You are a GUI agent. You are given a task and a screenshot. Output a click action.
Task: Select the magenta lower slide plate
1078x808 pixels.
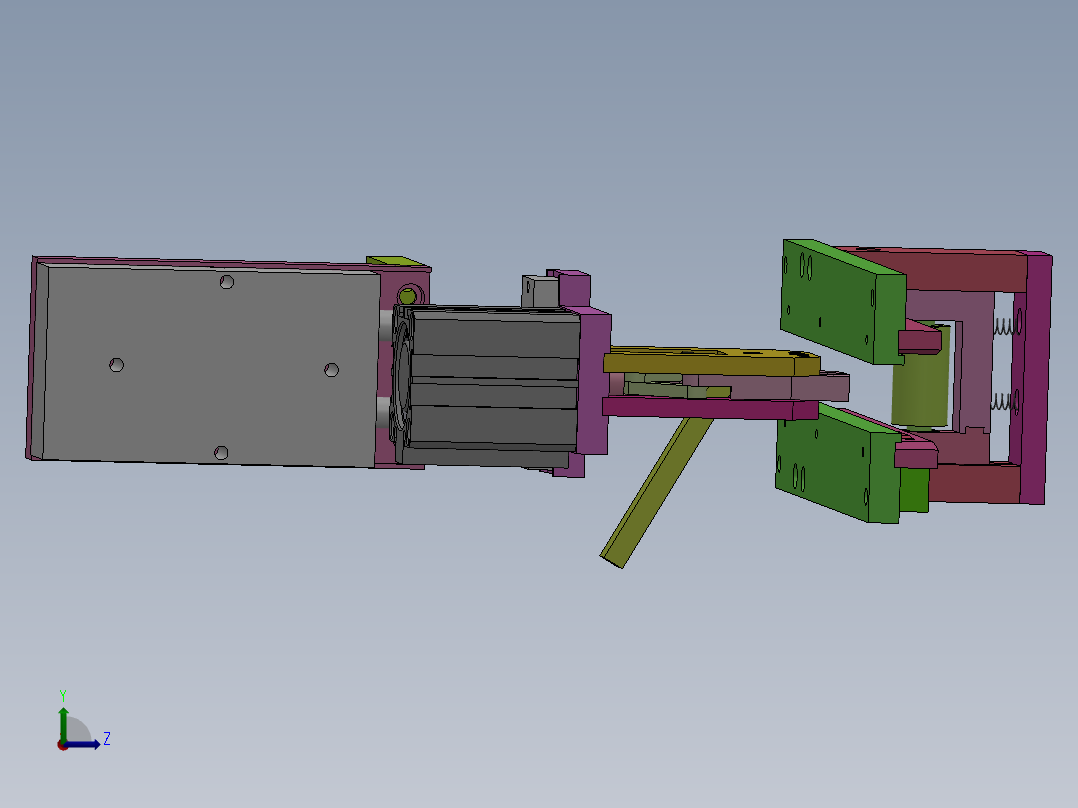tap(708, 408)
